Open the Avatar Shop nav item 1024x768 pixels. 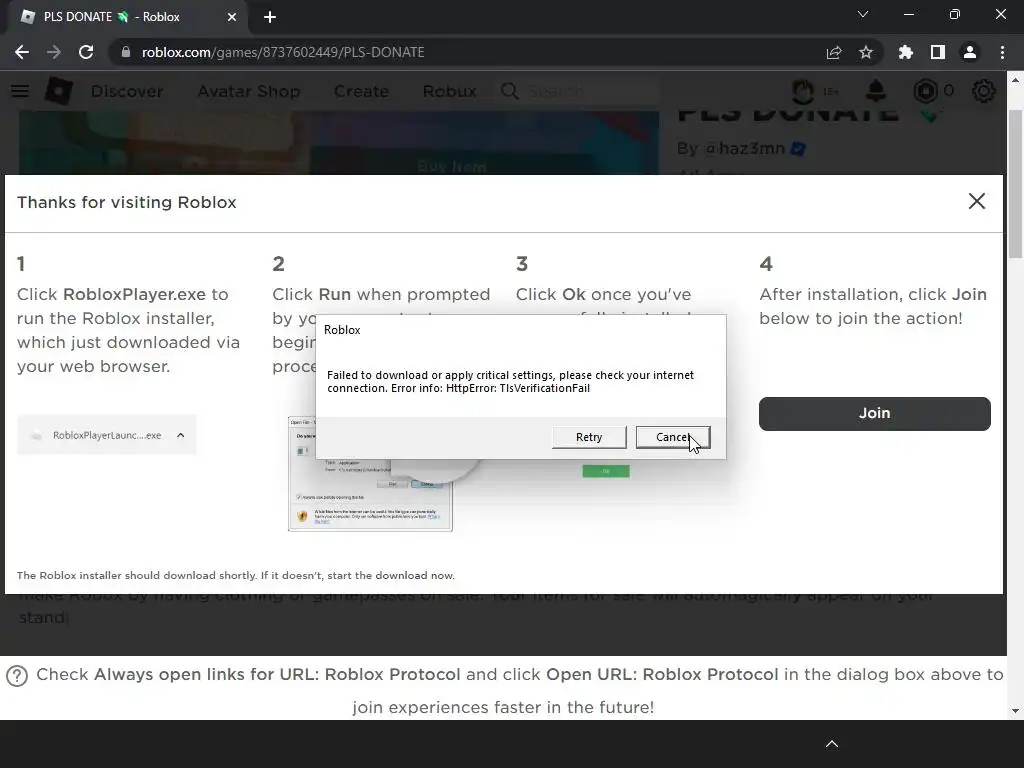coord(249,91)
